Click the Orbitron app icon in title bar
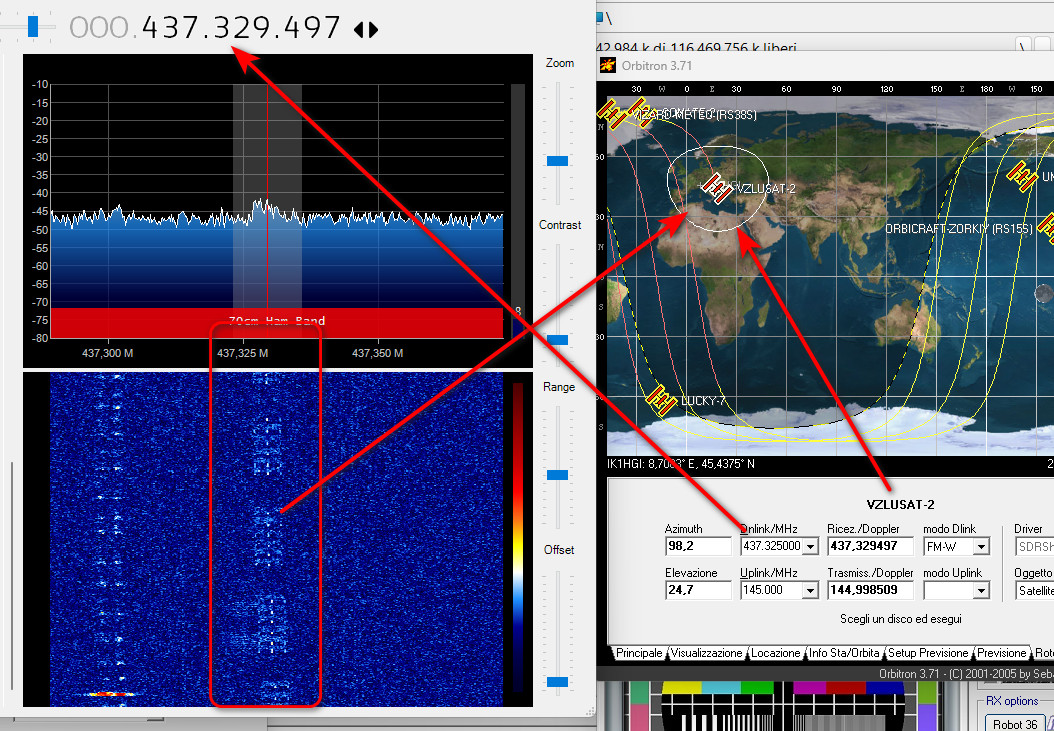Viewport: 1054px width, 731px height. coord(607,65)
